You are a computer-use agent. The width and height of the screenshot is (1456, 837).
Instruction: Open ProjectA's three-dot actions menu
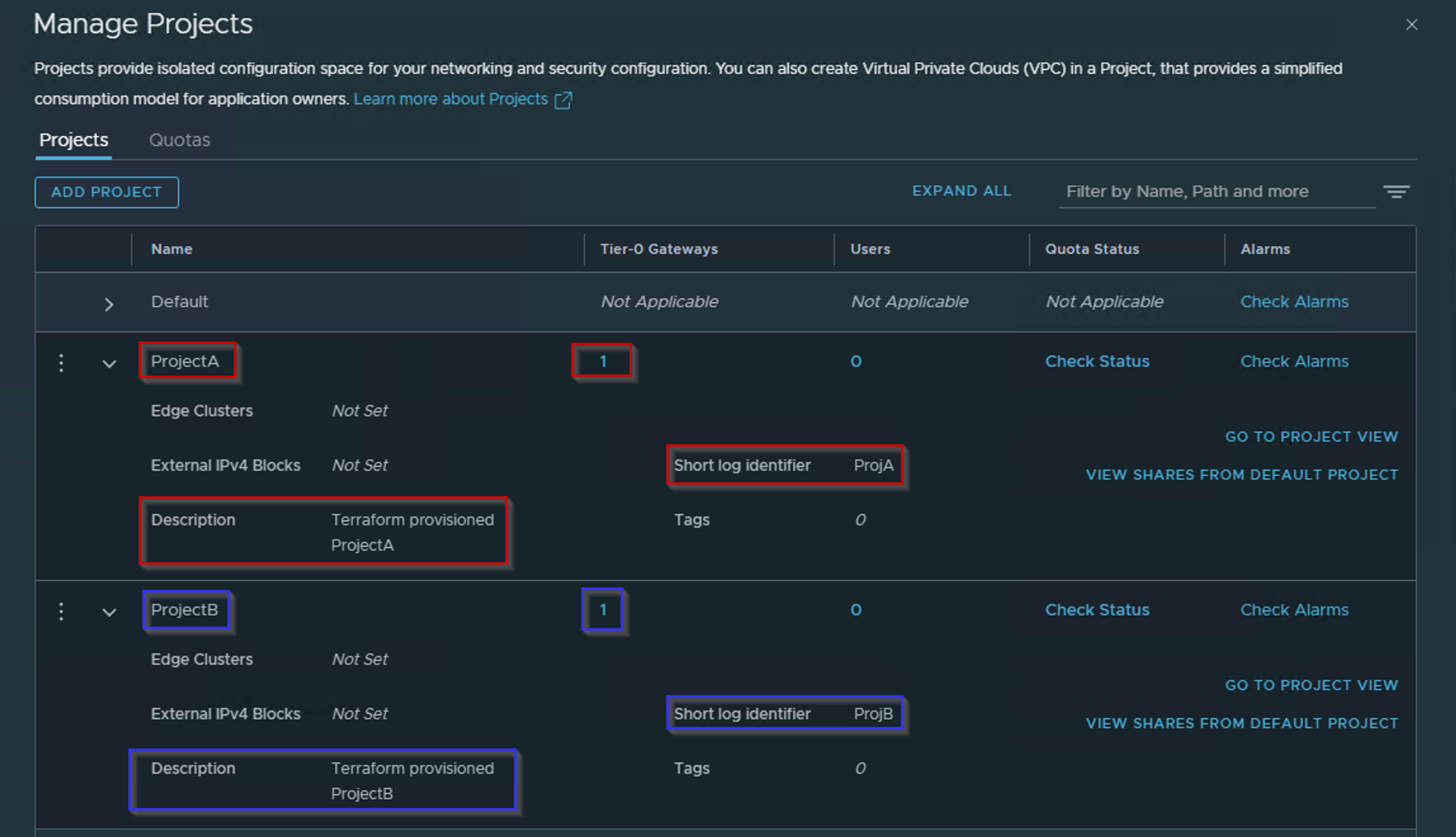[61, 362]
